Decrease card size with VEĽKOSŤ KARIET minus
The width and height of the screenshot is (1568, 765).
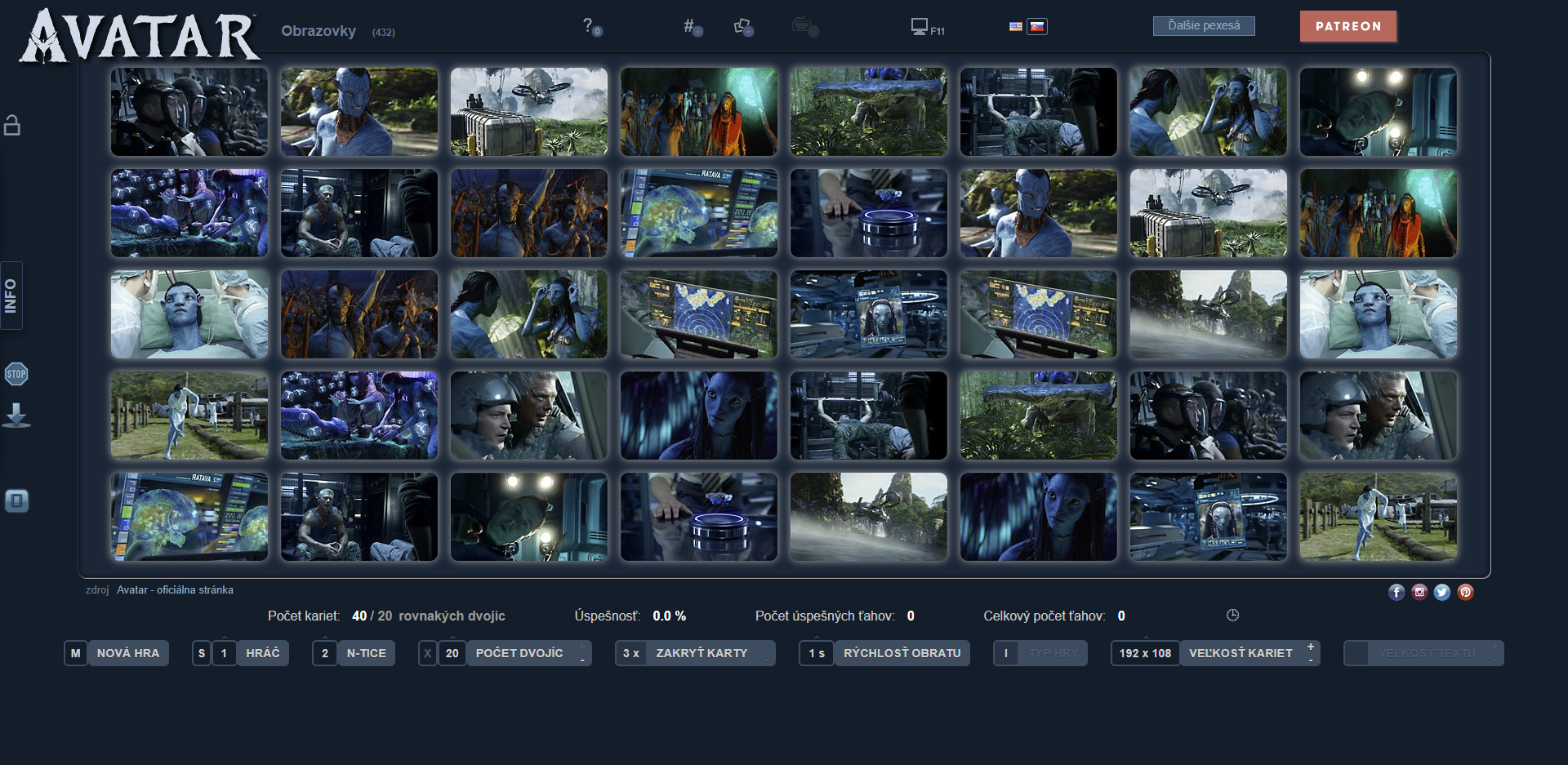(x=1311, y=660)
